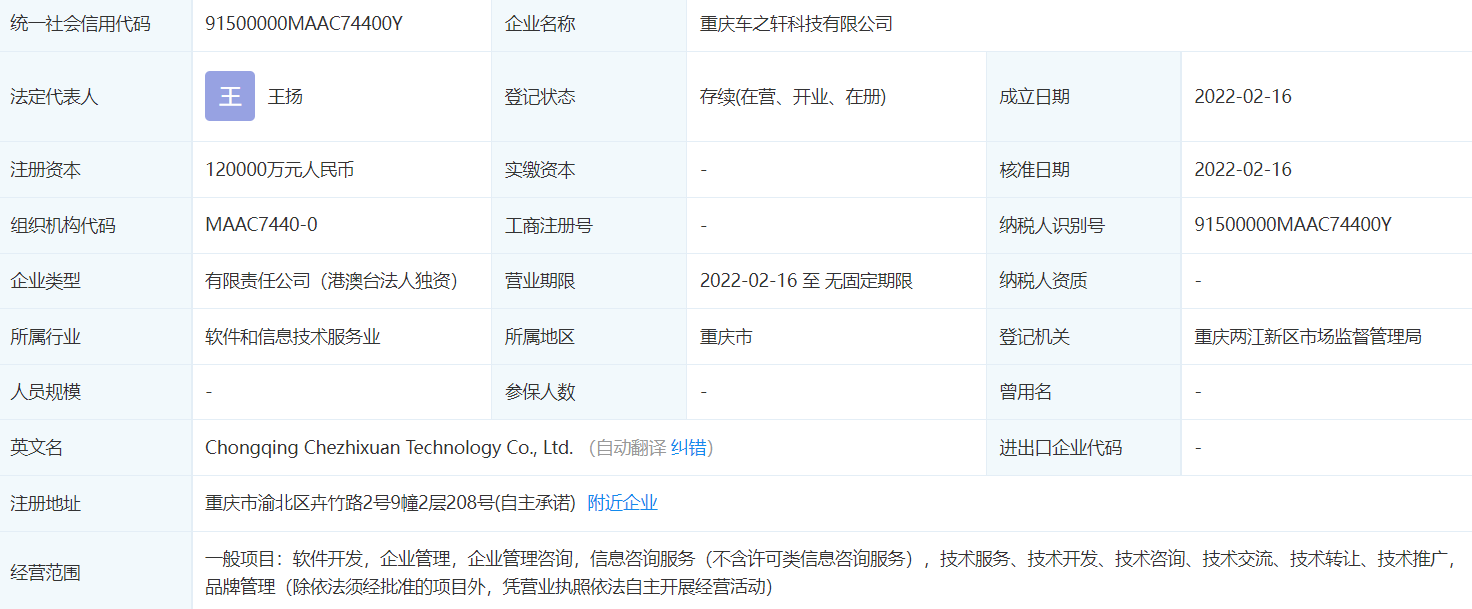Click the 纠错 link beside English name
Screen dimensions: 1472x609
coord(690,448)
